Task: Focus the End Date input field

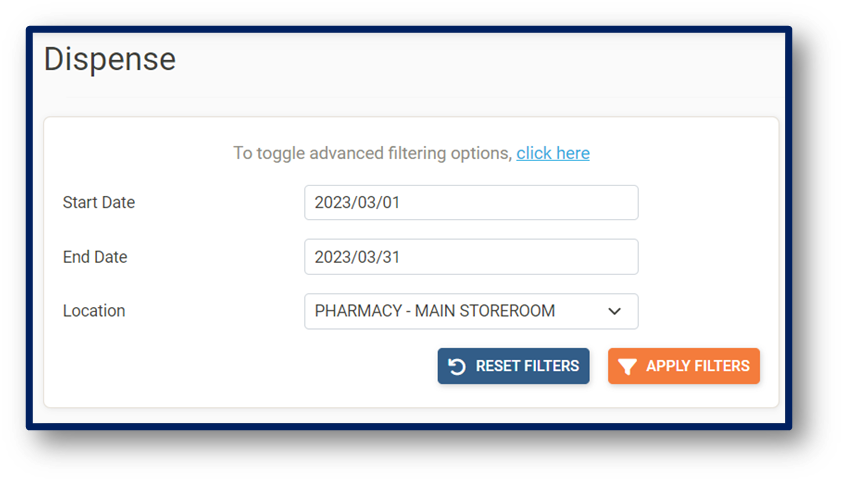Action: point(471,257)
